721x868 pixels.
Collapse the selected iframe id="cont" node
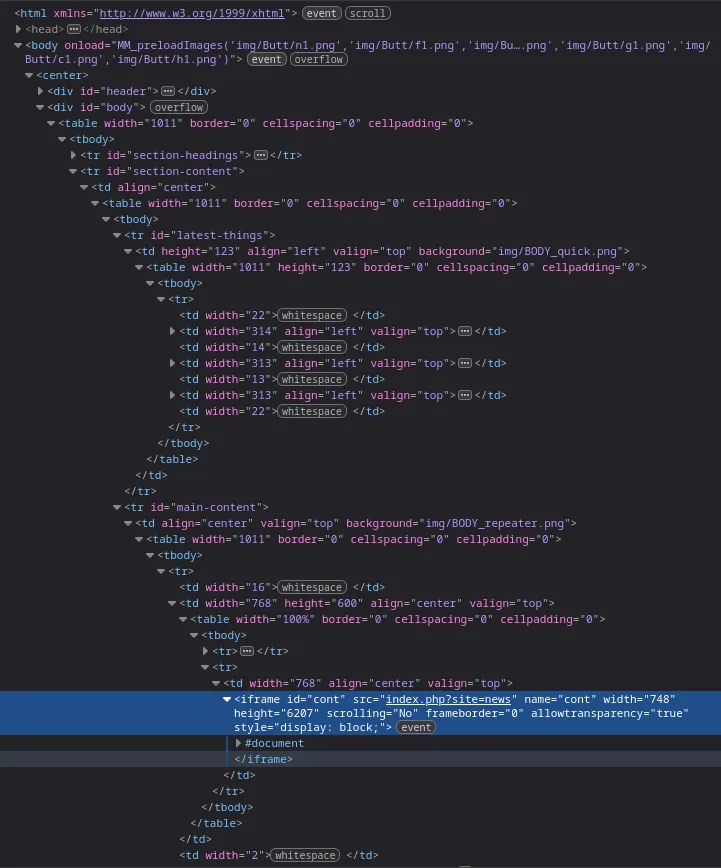(x=227, y=699)
